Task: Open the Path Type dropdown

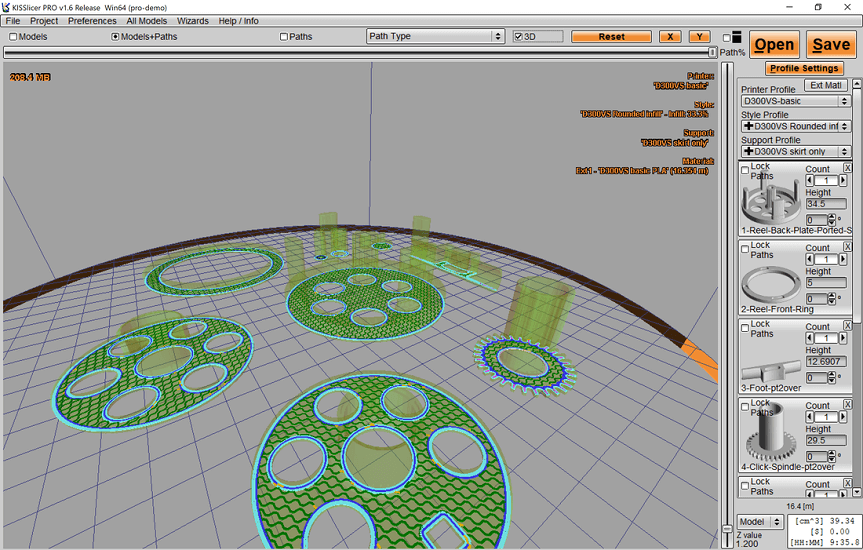Action: click(435, 36)
